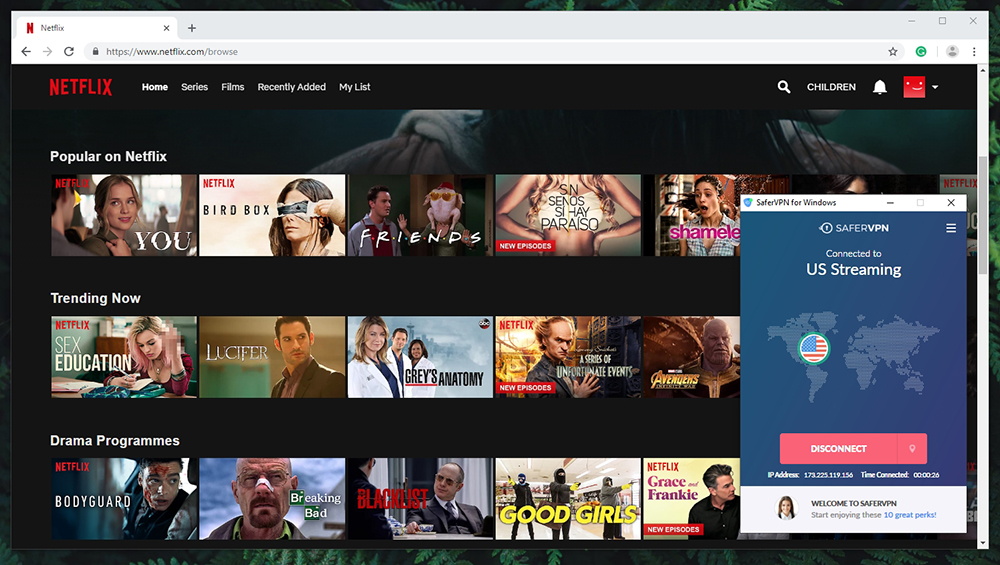Viewport: 1000px width, 565px height.
Task: Open the Good Girls thumbnail
Action: pyautogui.click(x=568, y=499)
